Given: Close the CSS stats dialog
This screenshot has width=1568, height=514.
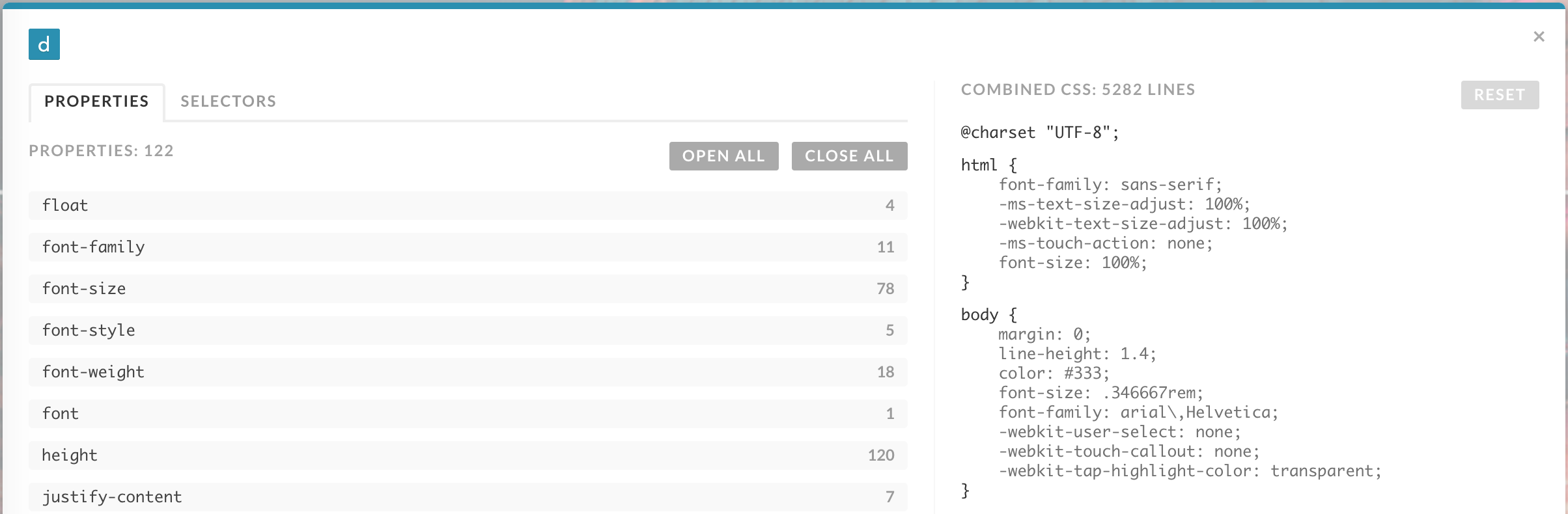Looking at the screenshot, I should tap(1539, 36).
